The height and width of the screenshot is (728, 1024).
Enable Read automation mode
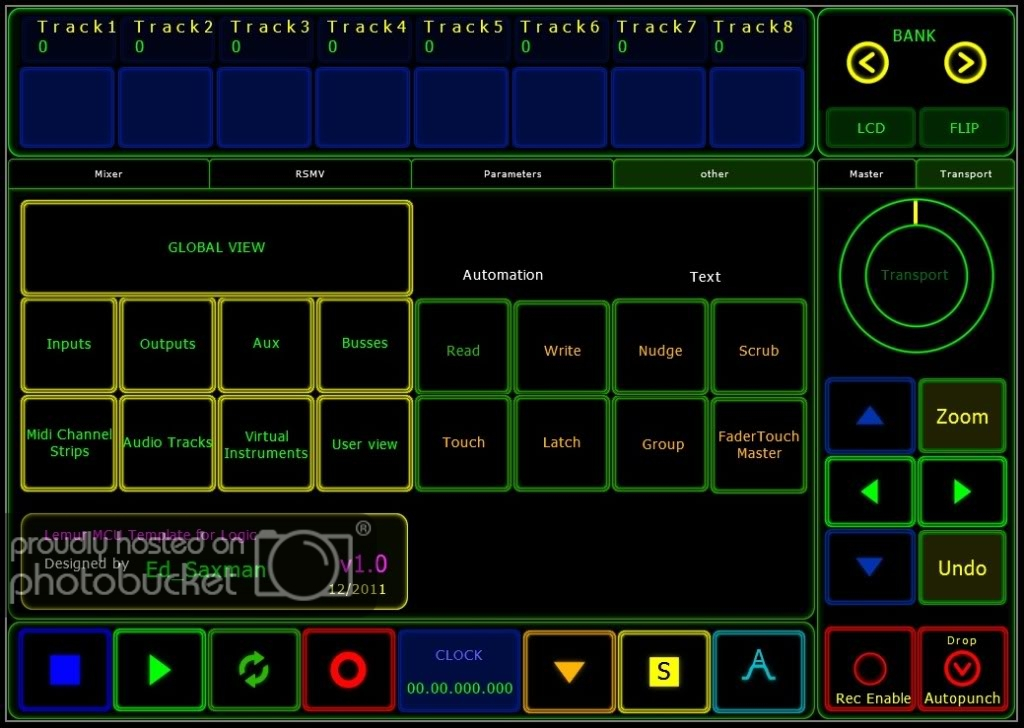tap(463, 347)
